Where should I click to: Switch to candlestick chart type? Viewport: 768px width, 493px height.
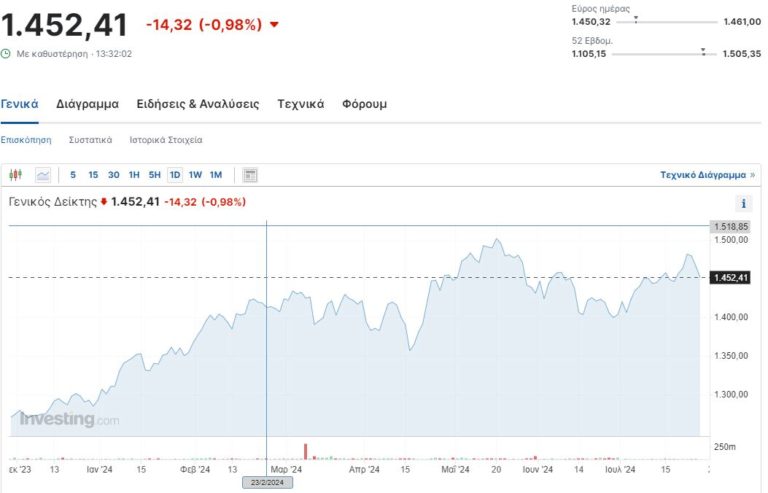pos(15,175)
